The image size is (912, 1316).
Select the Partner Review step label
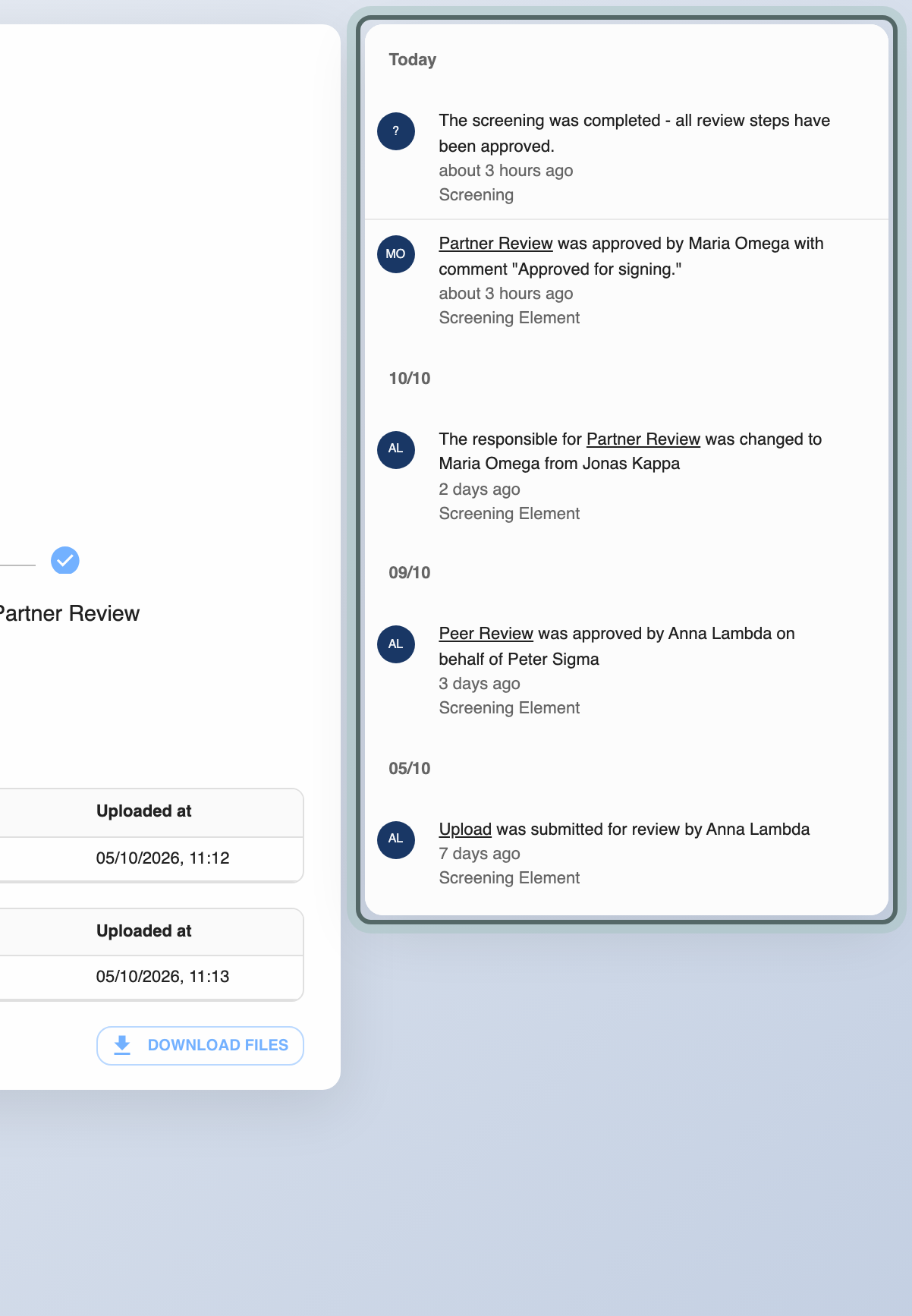coord(68,613)
